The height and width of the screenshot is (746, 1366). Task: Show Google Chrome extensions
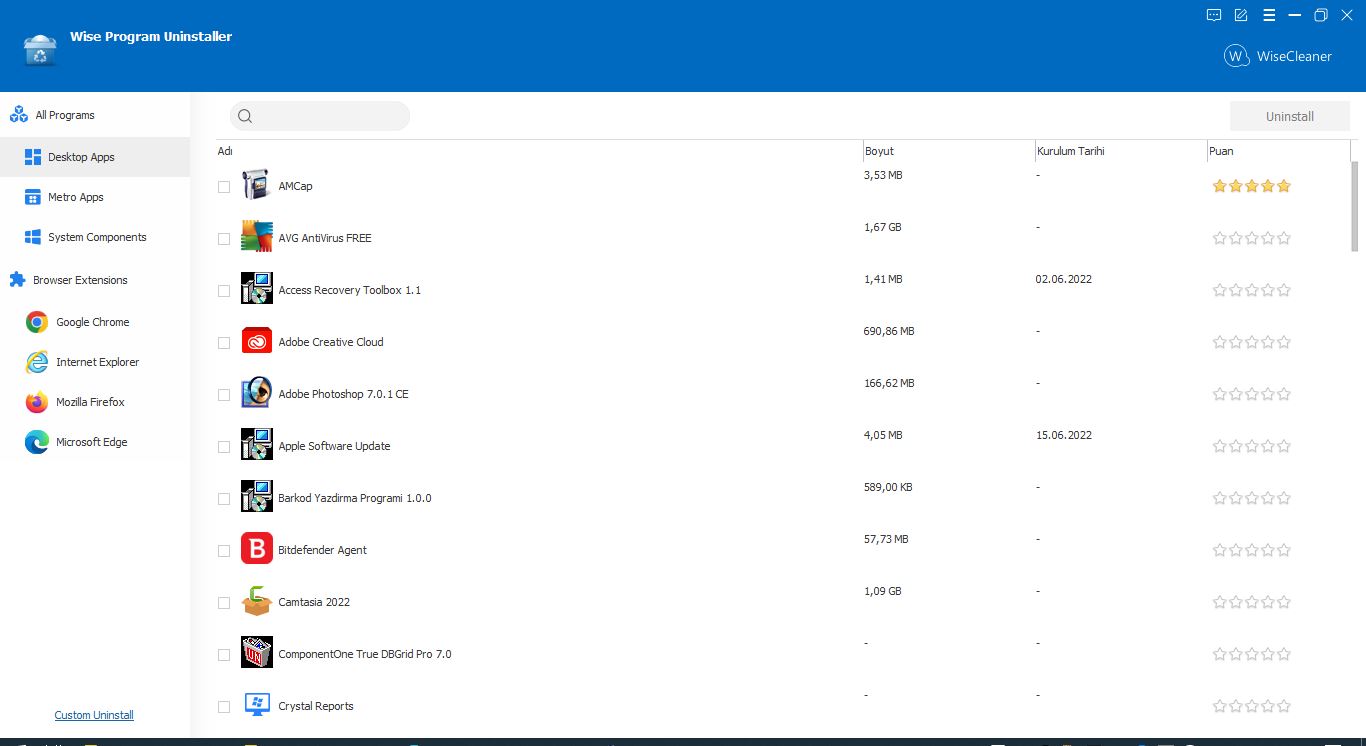click(x=95, y=322)
